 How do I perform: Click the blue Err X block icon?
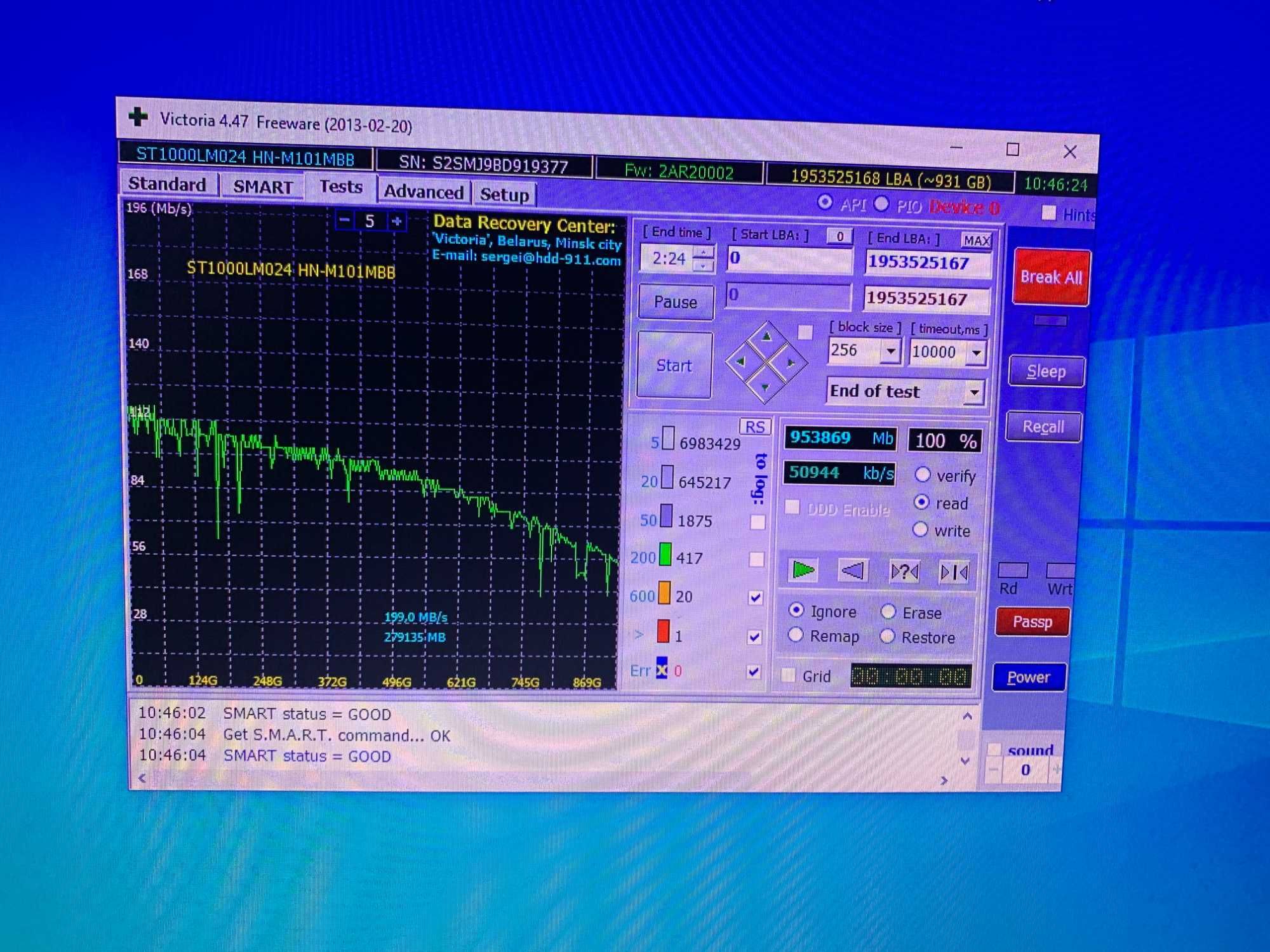click(x=662, y=668)
